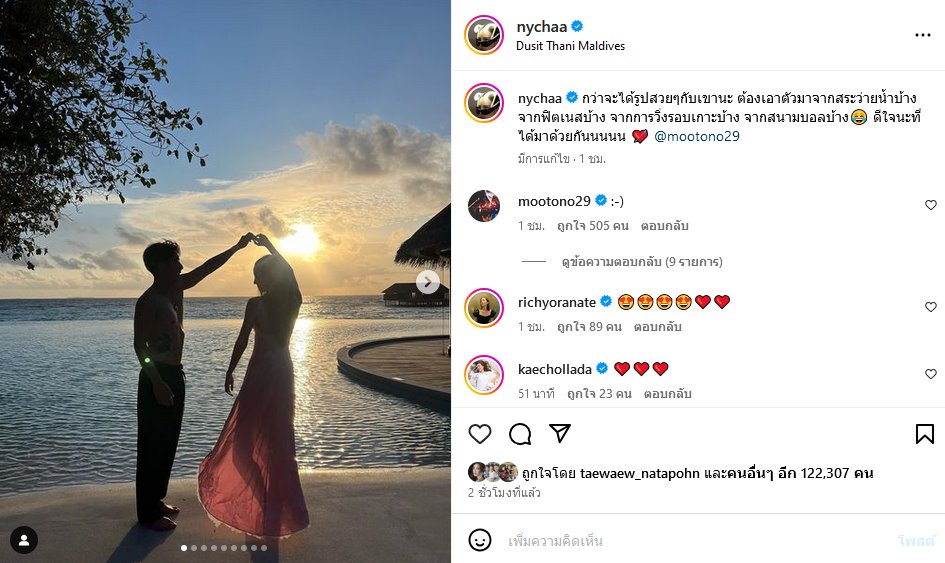Open the @mootono29 mention in caption

tap(697, 136)
